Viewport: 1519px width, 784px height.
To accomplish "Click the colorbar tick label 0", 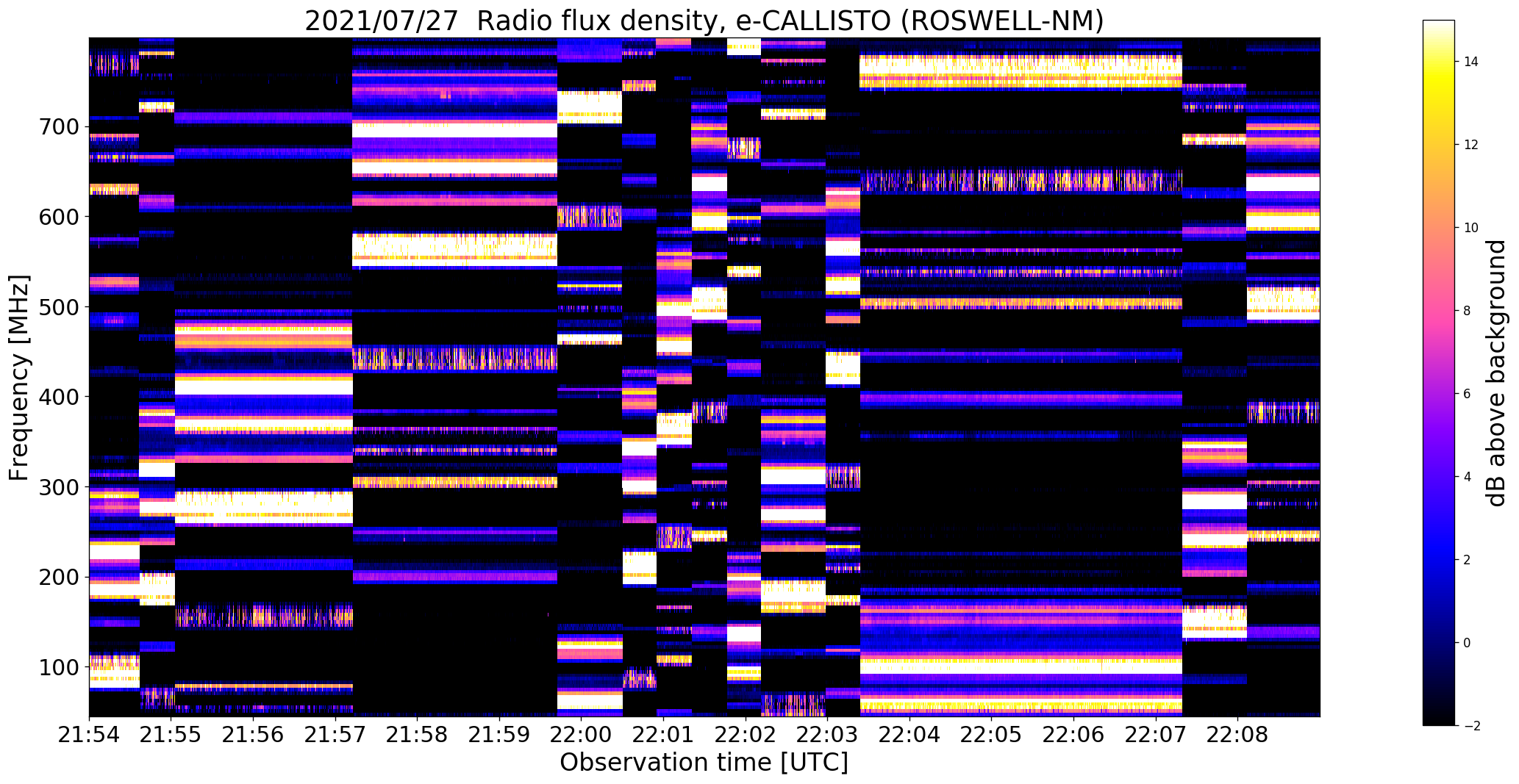I will pyautogui.click(x=1468, y=643).
